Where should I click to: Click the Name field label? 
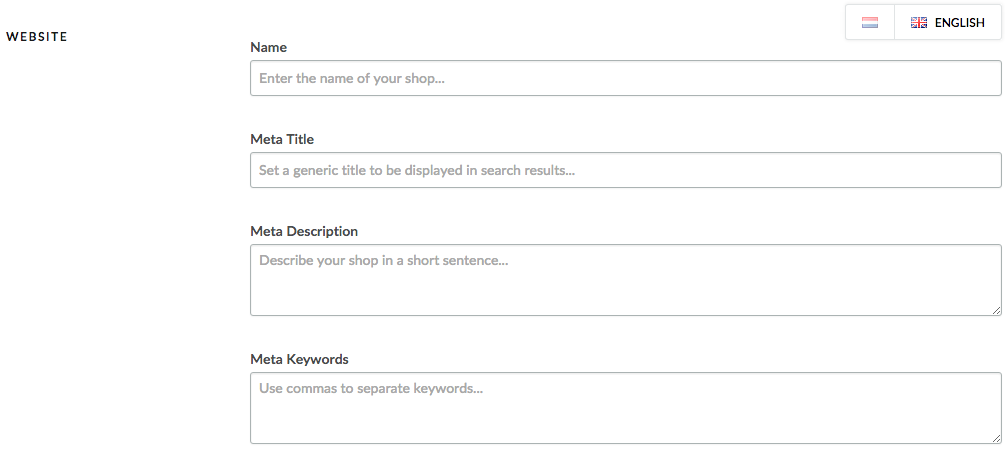269,47
